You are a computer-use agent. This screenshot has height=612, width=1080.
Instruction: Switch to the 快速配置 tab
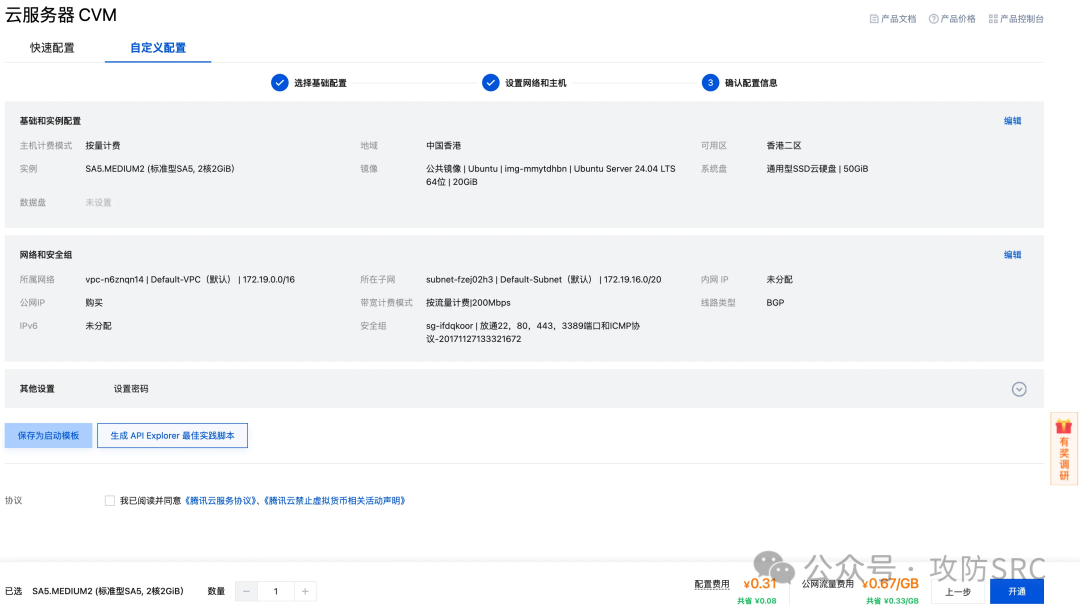(52, 48)
